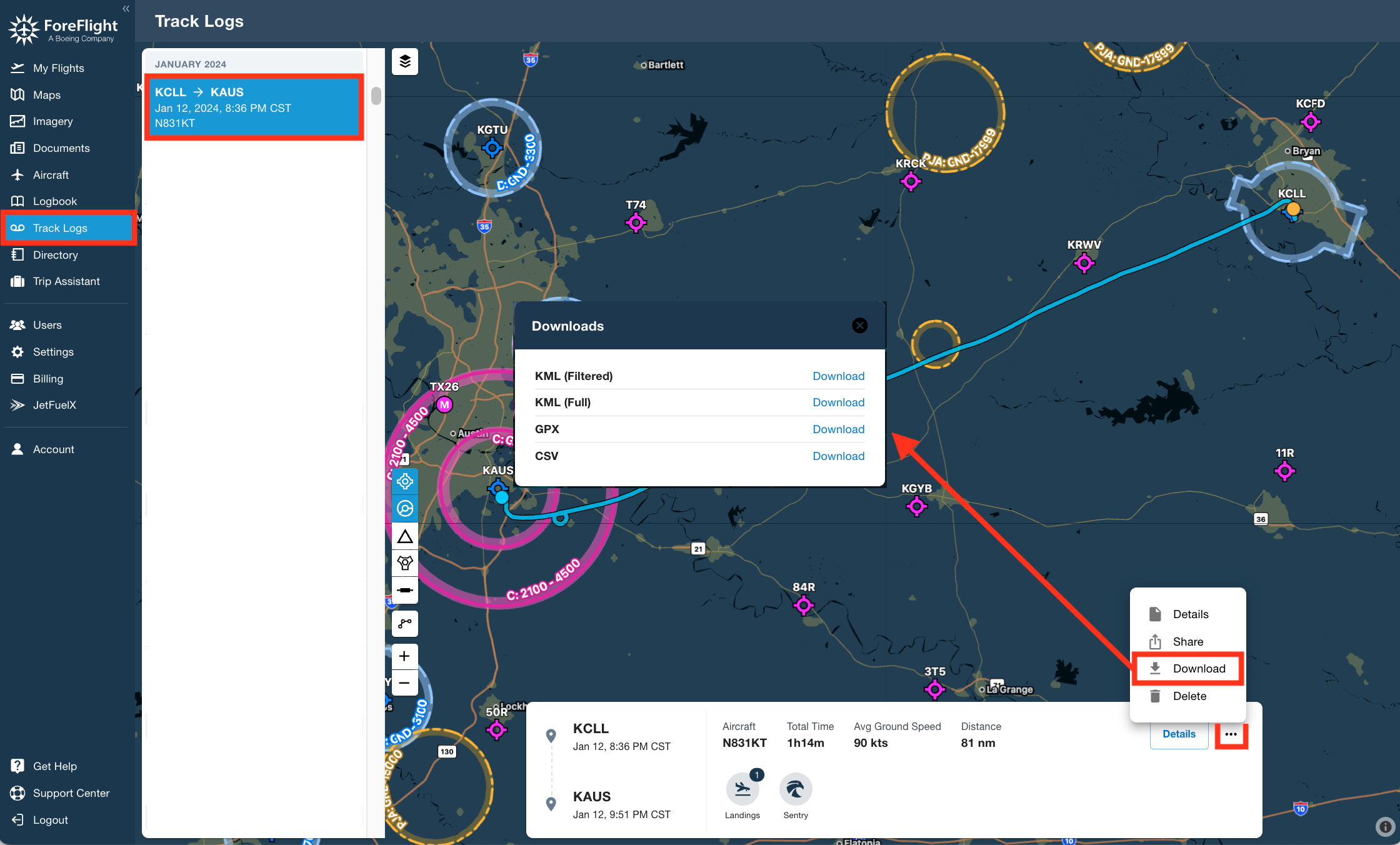Collapse the sidebar with the double chevron

pyautogui.click(x=126, y=9)
